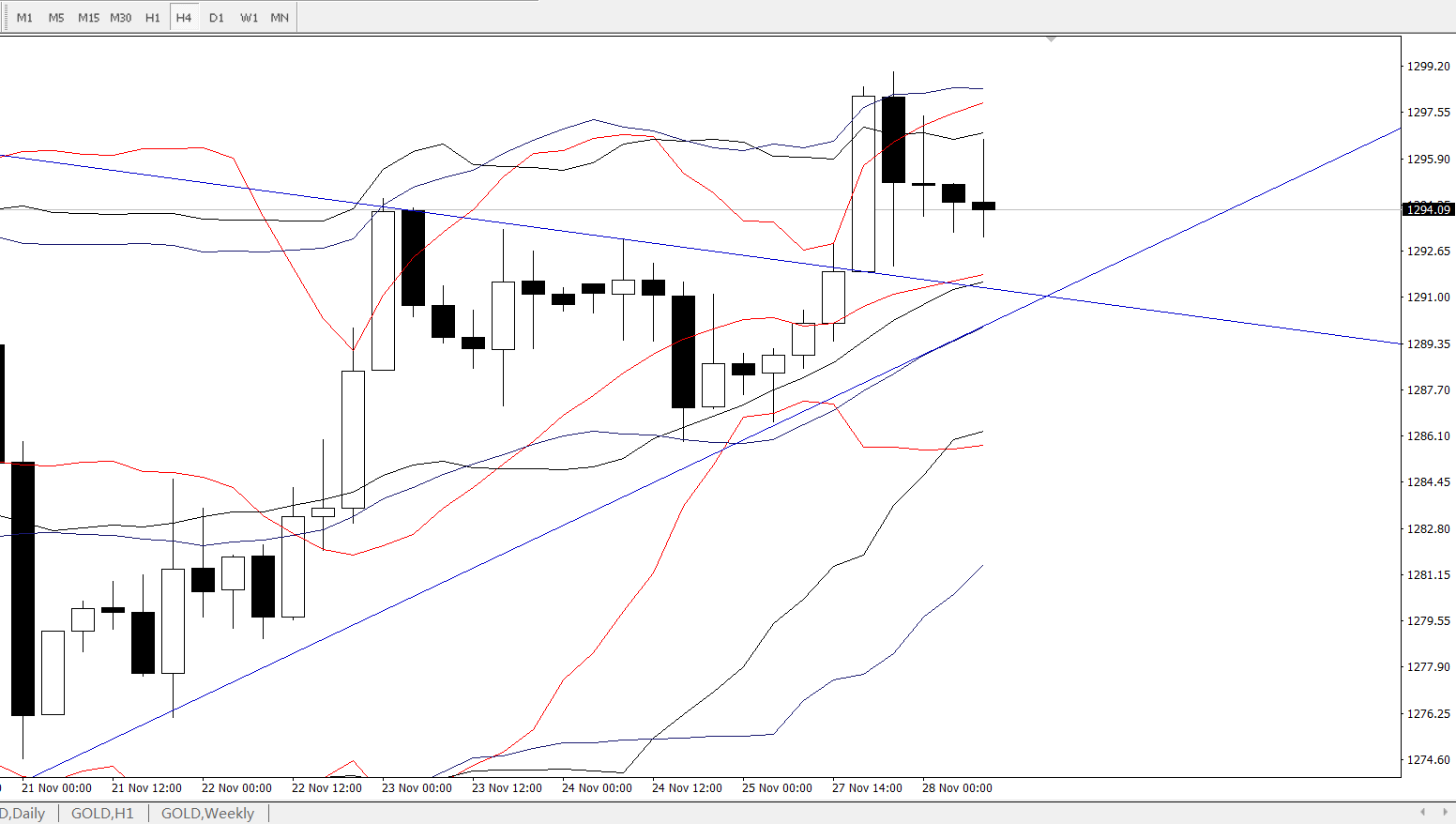Switch to the H1 hourly timeframe

point(152,18)
